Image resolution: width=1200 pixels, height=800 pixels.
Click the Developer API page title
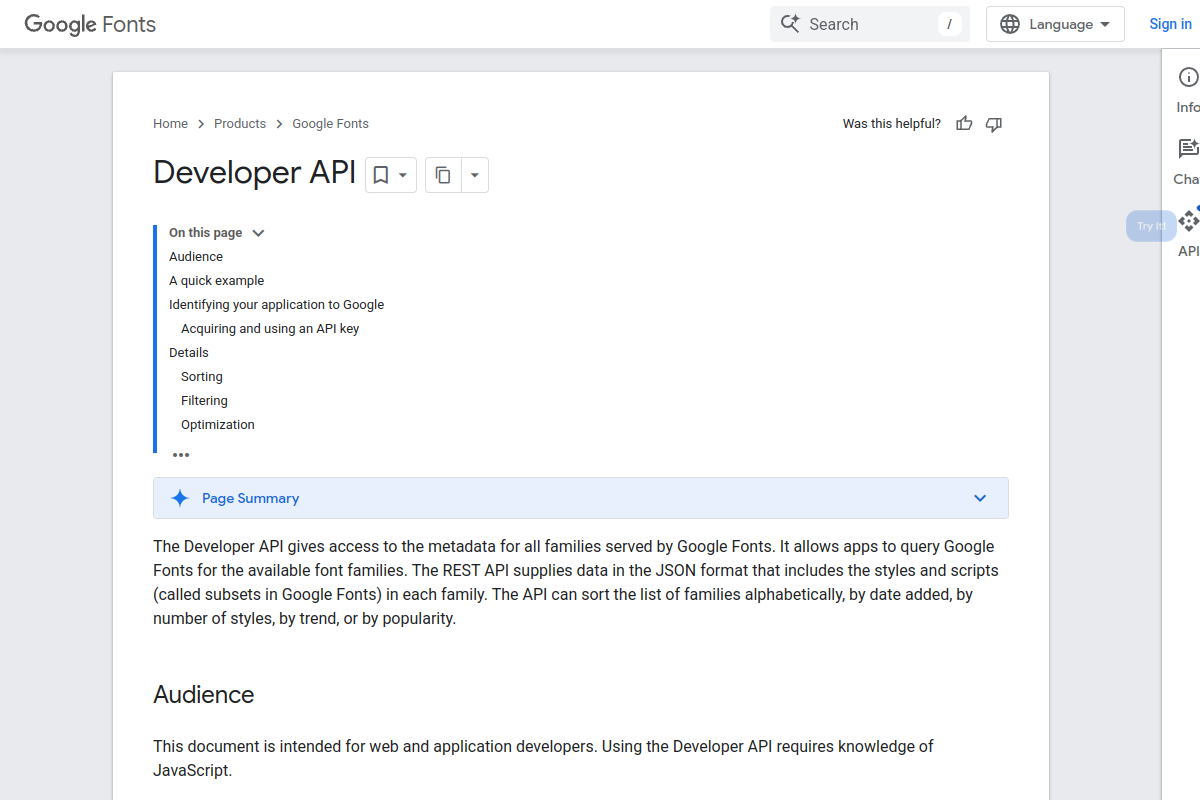point(255,173)
